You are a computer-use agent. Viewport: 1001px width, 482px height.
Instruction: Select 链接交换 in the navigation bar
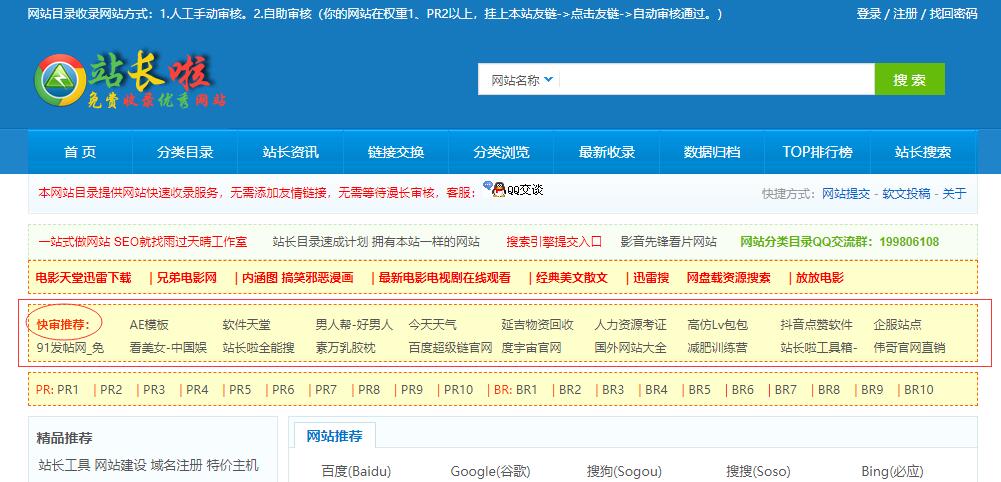(396, 152)
